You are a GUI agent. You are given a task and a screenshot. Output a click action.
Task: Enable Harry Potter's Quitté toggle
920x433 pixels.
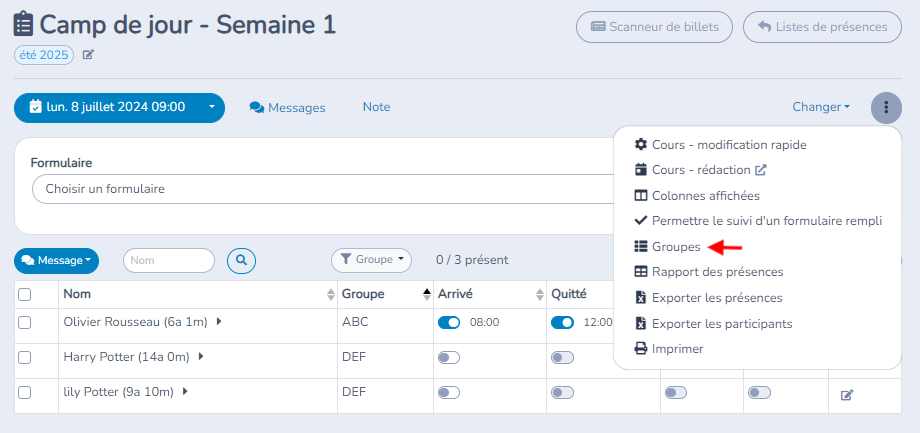[562, 358]
